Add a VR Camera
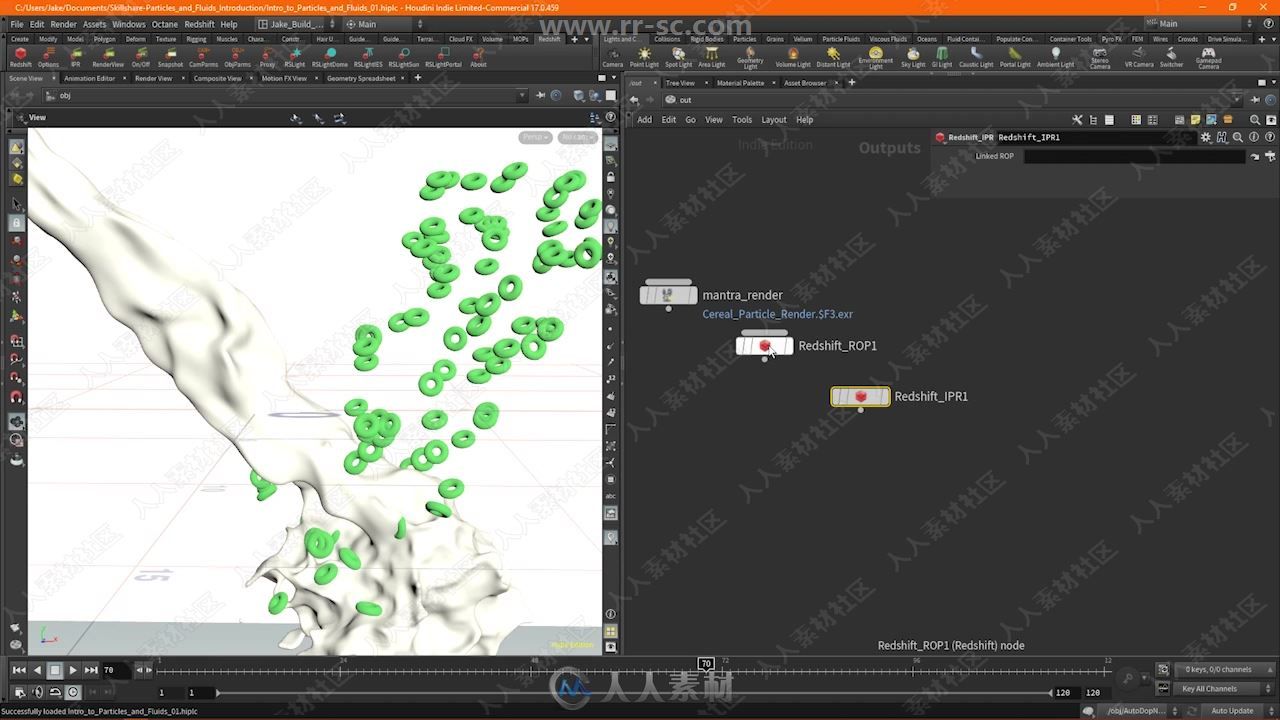Image resolution: width=1280 pixels, height=720 pixels. coord(1139,56)
